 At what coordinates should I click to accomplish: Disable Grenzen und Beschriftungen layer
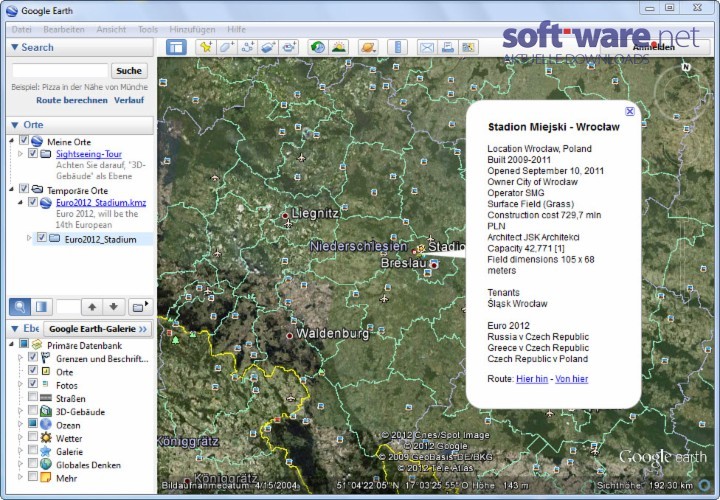(33, 357)
